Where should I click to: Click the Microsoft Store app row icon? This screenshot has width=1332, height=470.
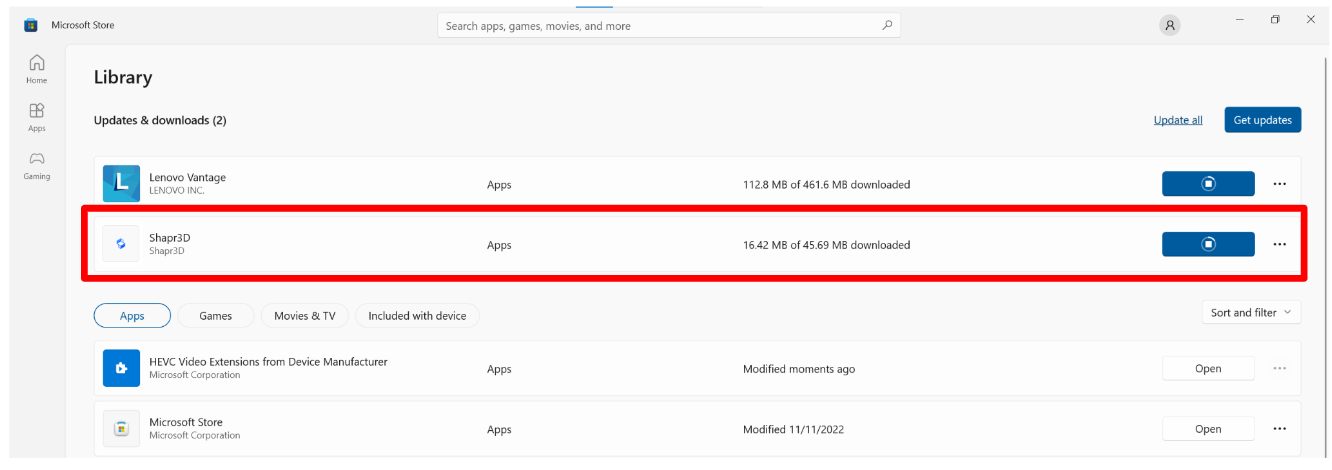(121, 429)
